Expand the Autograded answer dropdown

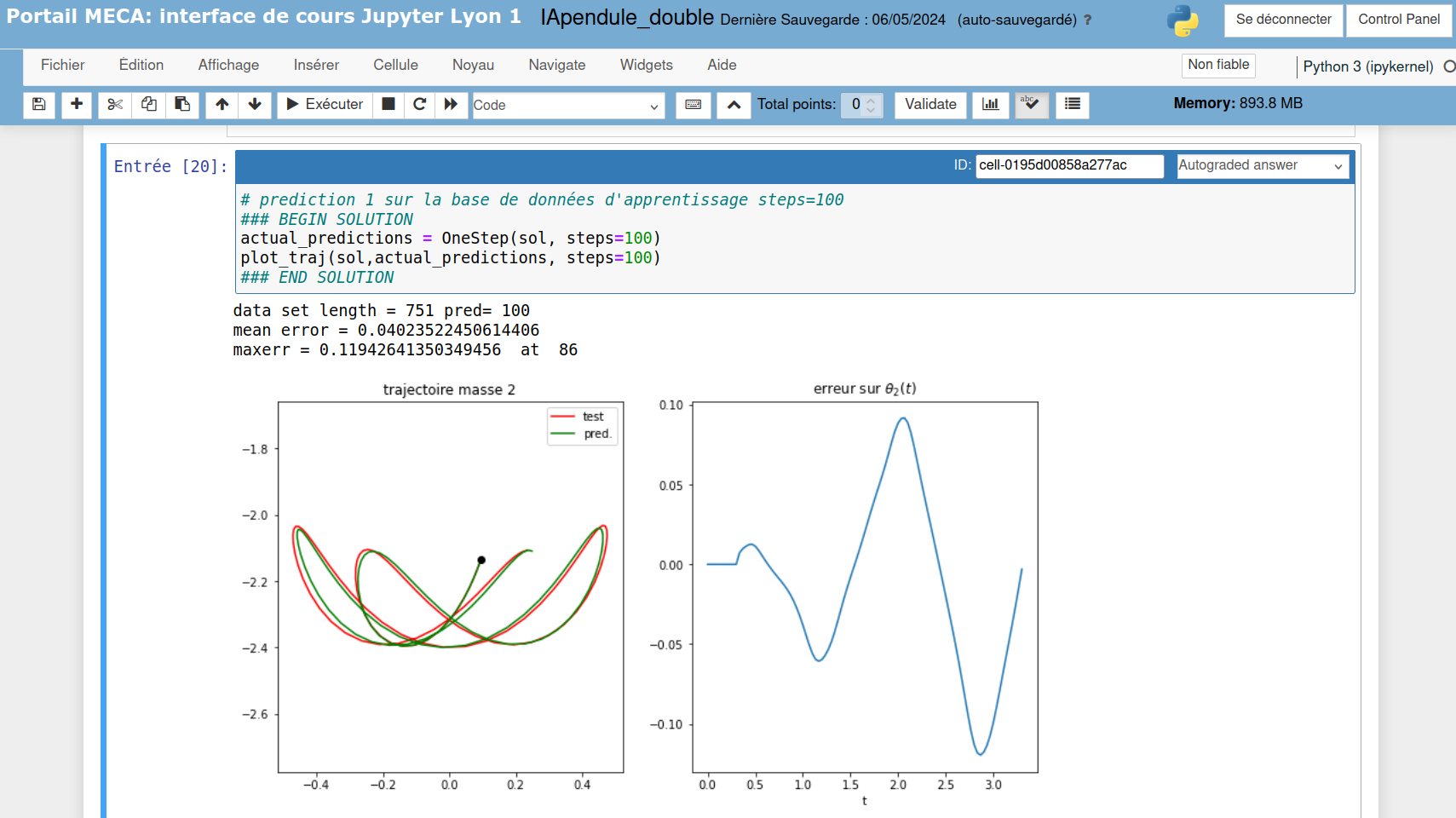[x=1262, y=165]
